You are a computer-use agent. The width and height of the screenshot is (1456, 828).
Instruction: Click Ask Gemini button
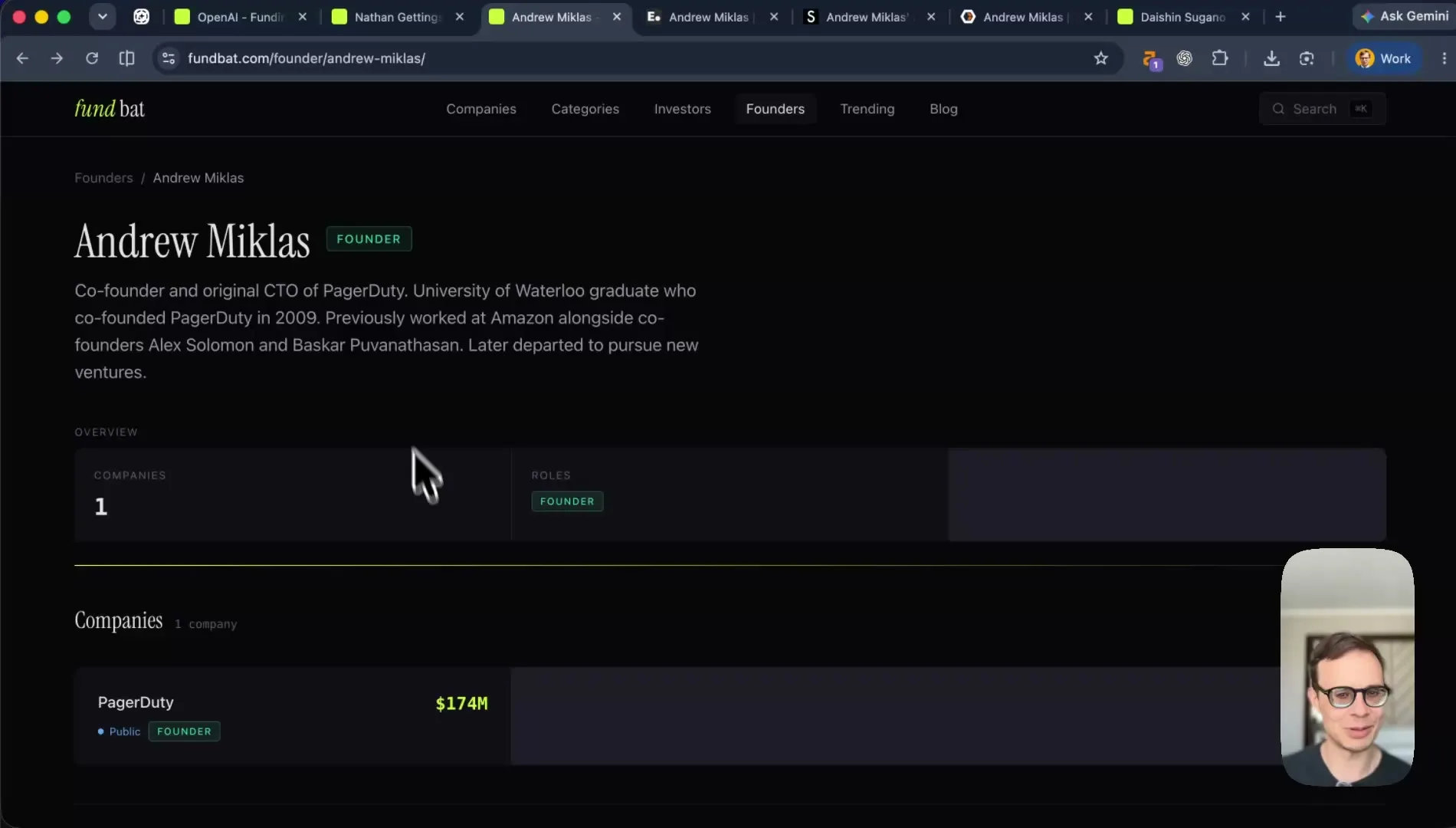click(x=1404, y=16)
